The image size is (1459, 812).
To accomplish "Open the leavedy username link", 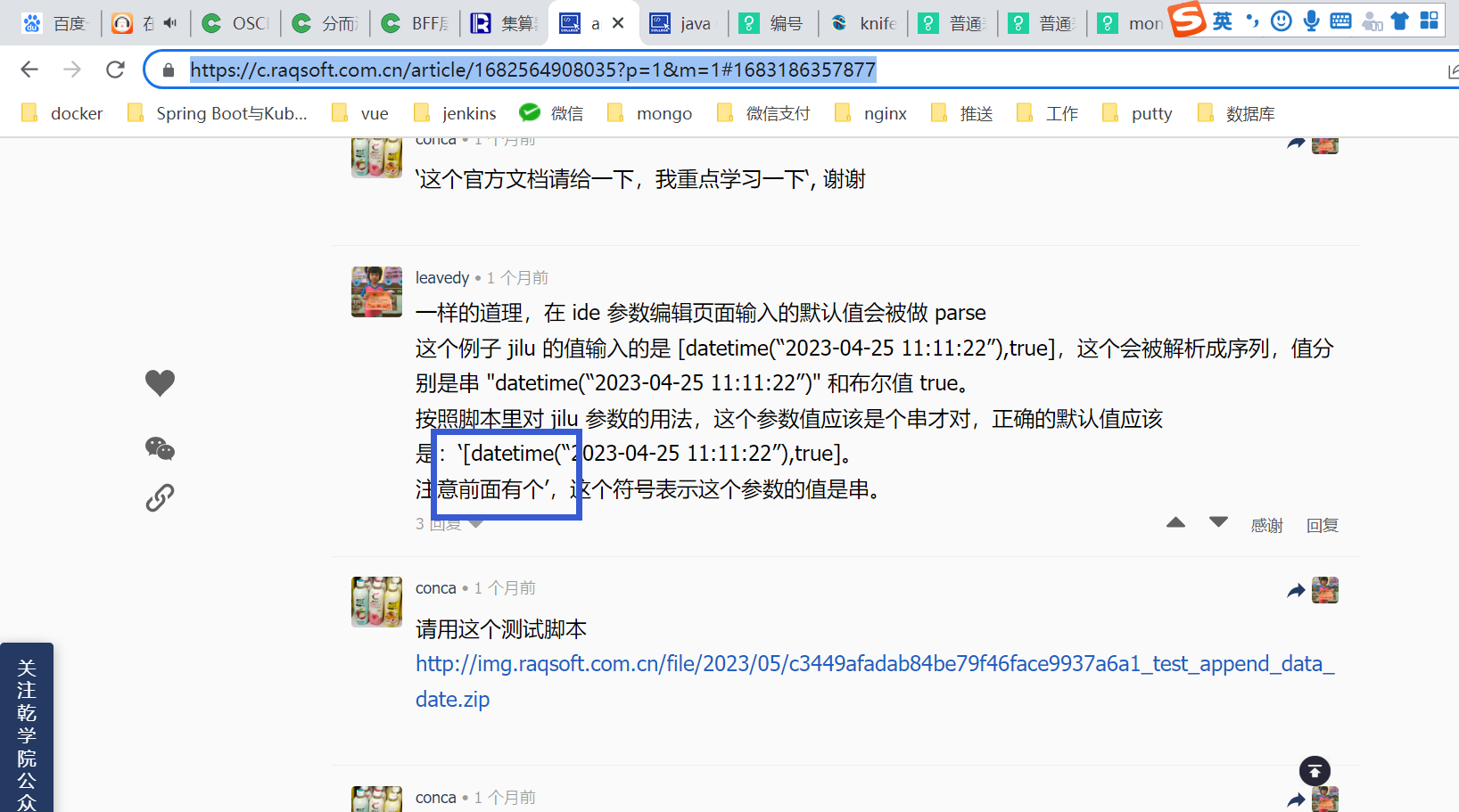I will pos(442,278).
